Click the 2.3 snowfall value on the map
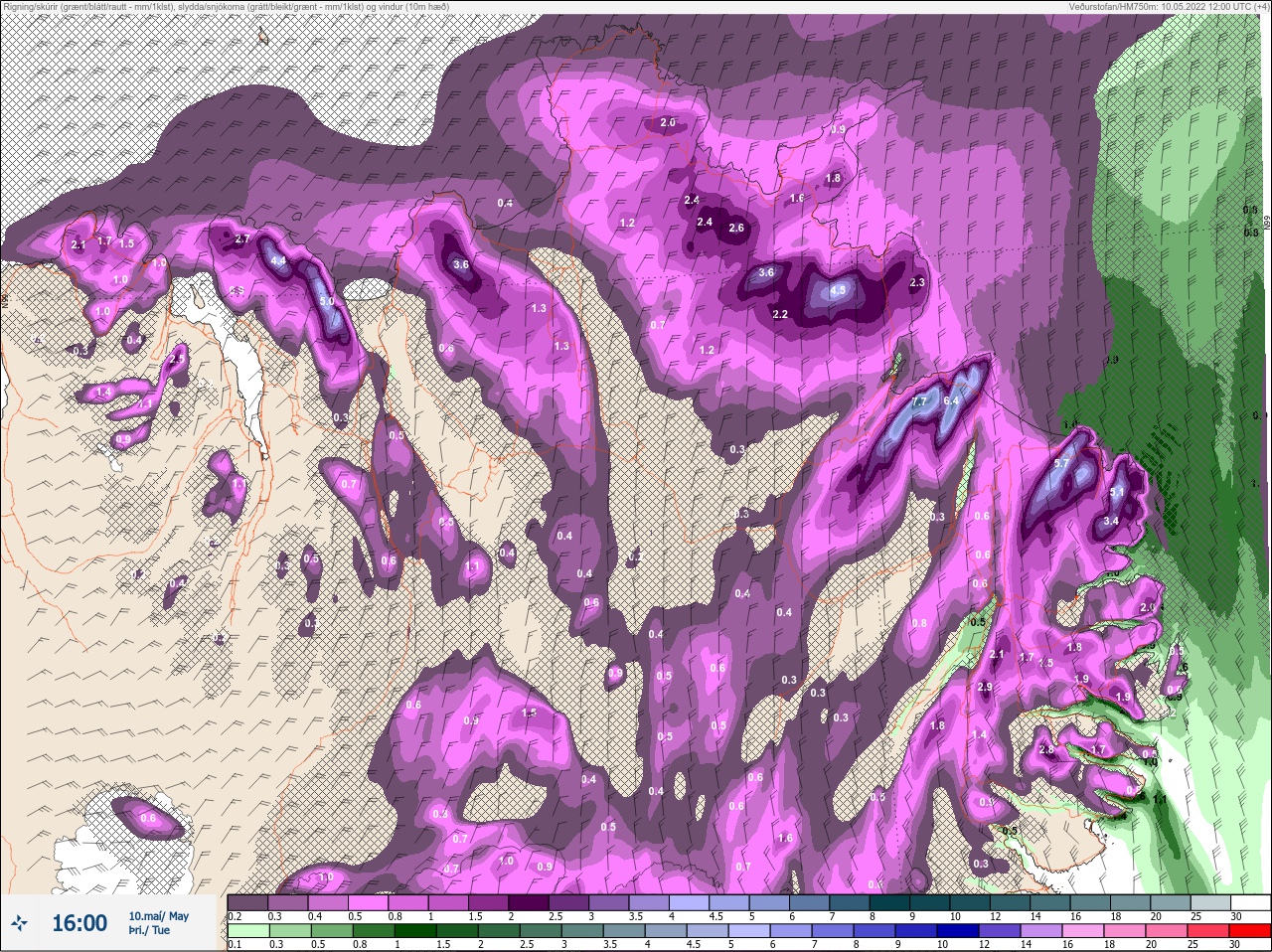The width and height of the screenshot is (1272, 952). coord(917,283)
